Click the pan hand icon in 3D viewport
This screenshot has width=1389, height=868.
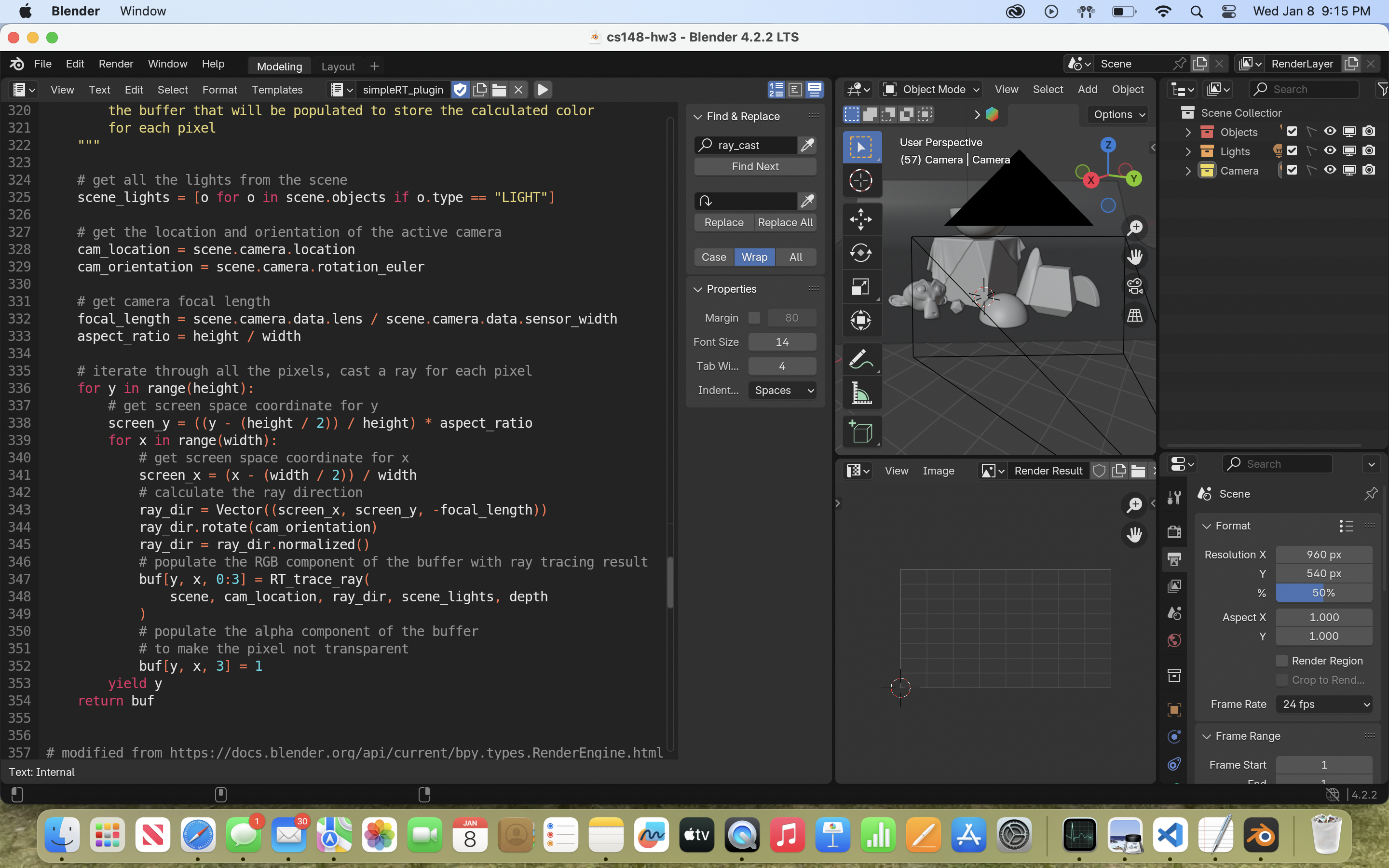(x=1135, y=257)
